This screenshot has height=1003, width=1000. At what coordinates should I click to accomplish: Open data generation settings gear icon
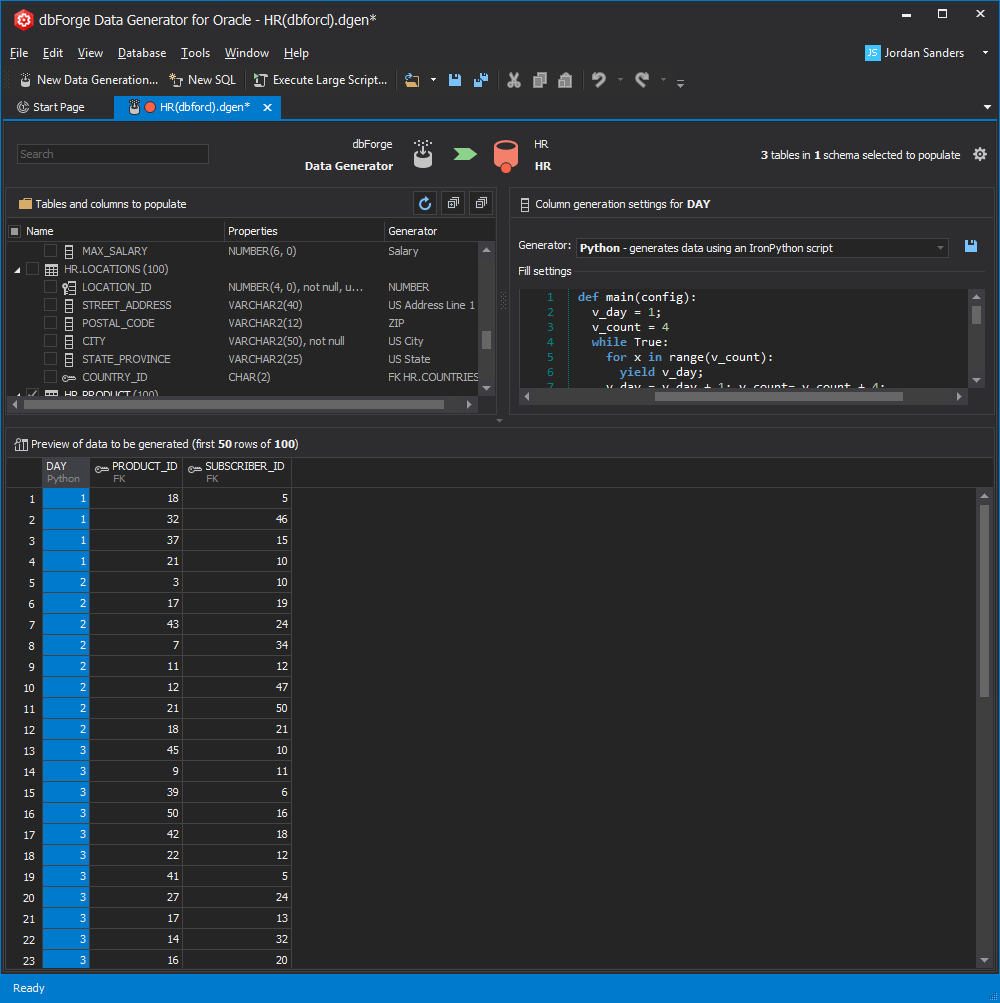click(x=980, y=154)
